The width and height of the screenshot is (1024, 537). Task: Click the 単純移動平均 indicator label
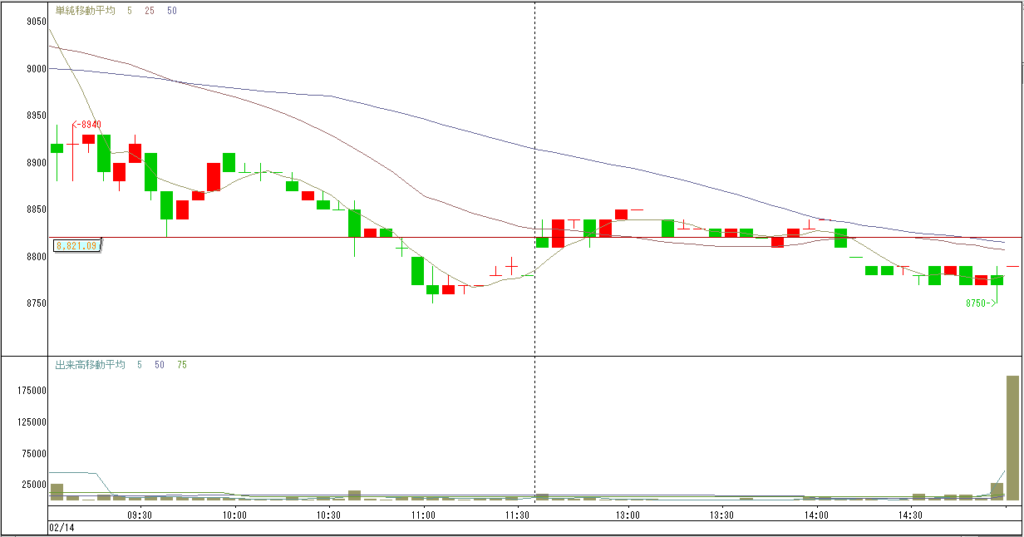[85, 10]
